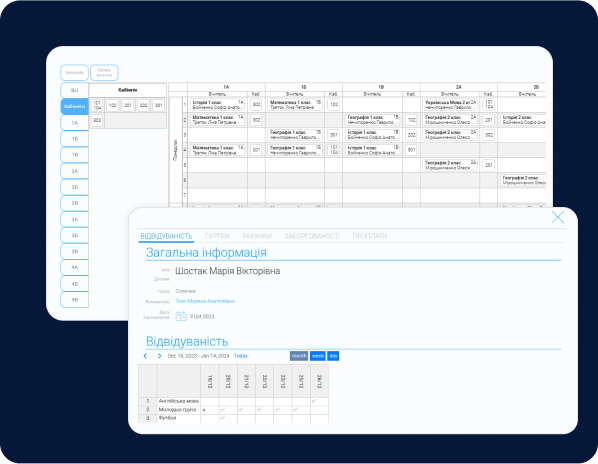
Task: Select class 2А in the sidebar
Action: point(75,171)
